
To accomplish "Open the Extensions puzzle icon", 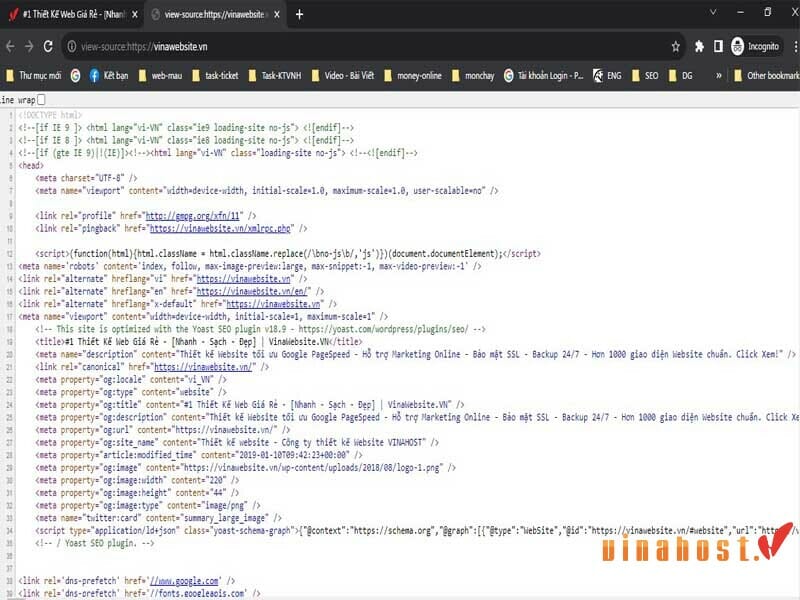I will 699,46.
